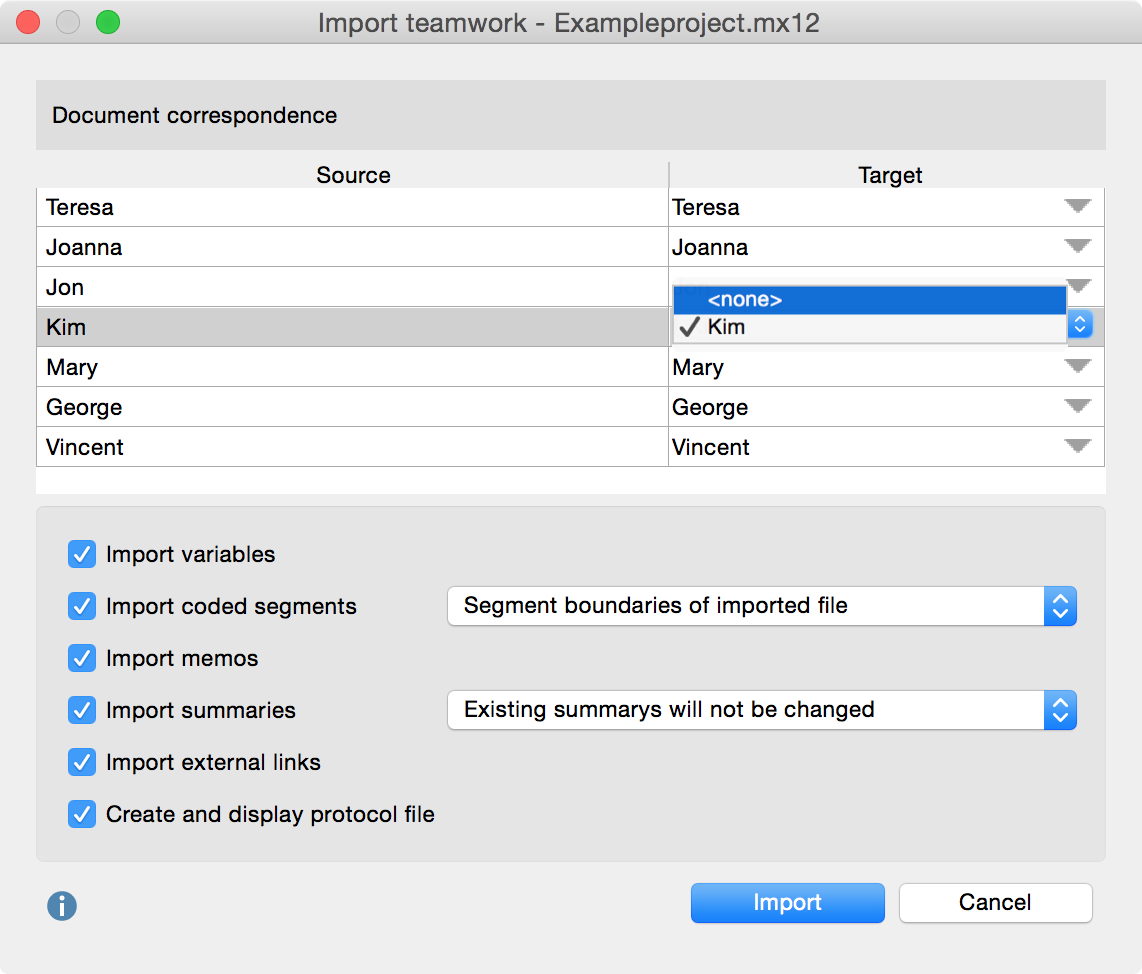
Task: Select <none> in the open target menu
Action: coord(870,300)
